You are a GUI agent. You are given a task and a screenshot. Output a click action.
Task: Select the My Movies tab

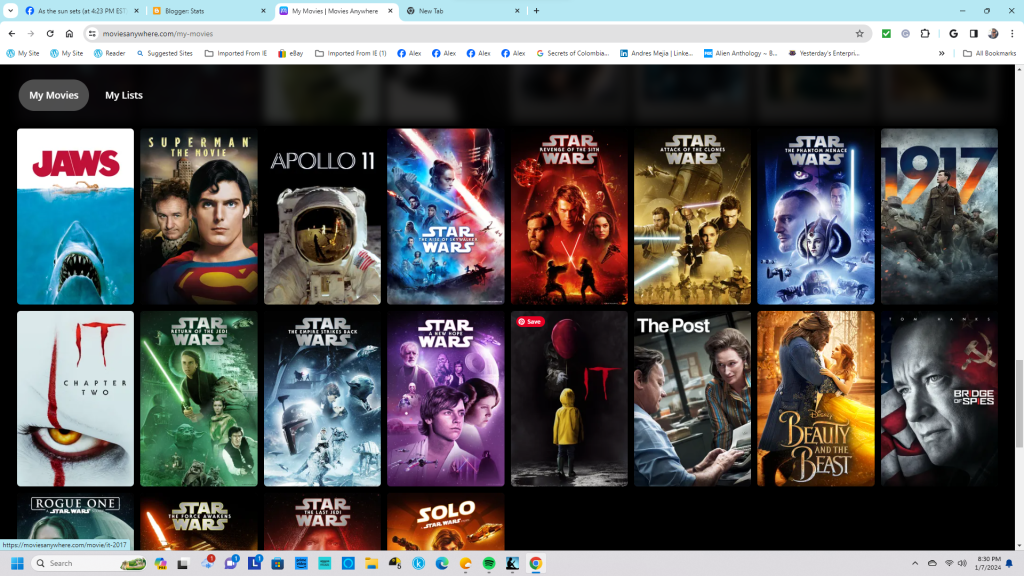(x=54, y=95)
